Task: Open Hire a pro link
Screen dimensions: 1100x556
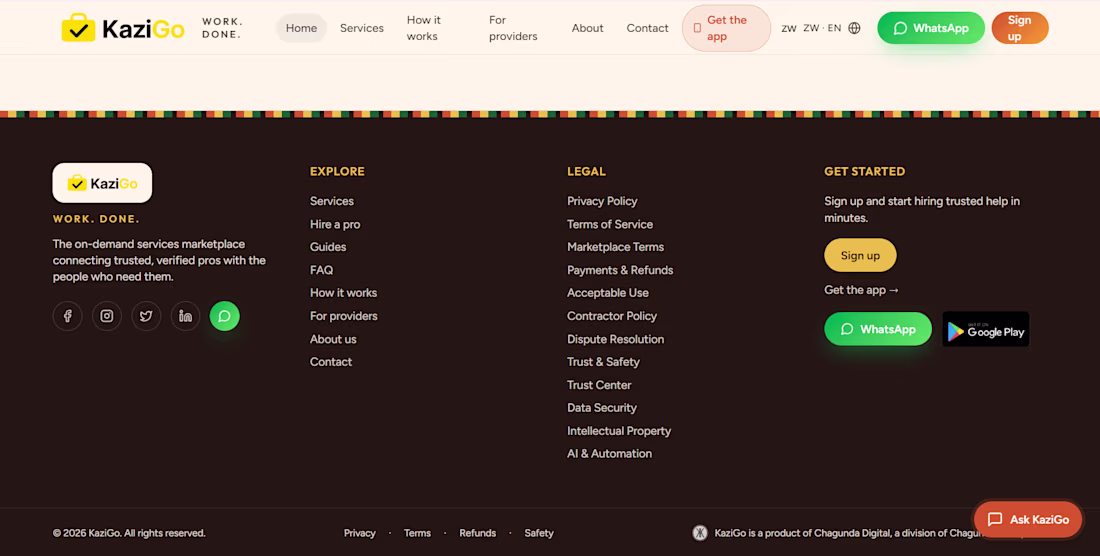Action: [335, 224]
